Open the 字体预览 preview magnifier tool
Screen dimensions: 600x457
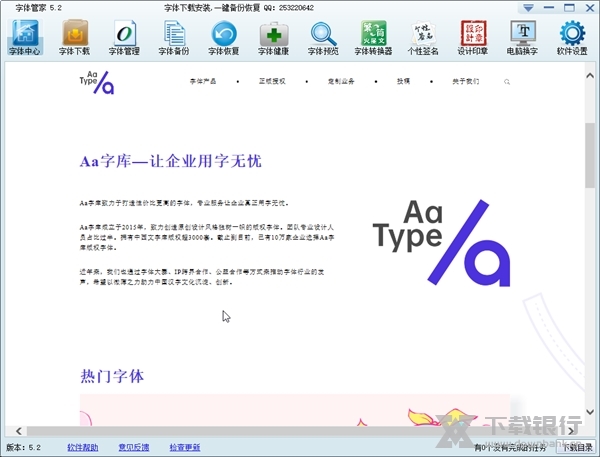pos(323,38)
